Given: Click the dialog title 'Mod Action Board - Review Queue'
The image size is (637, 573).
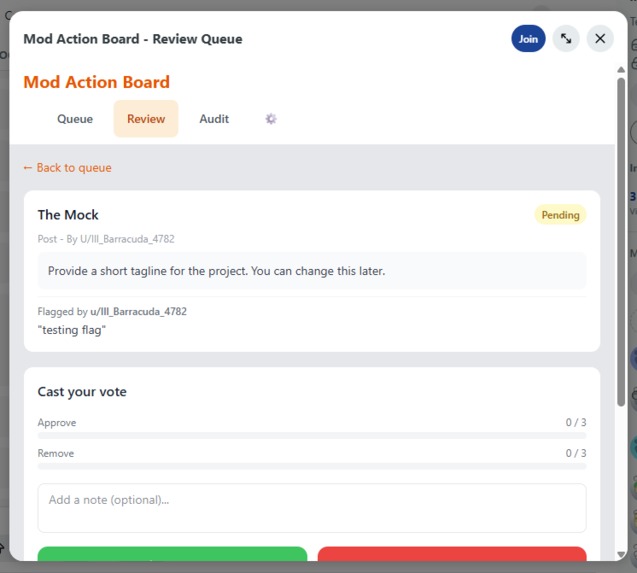Looking at the screenshot, I should [133, 39].
